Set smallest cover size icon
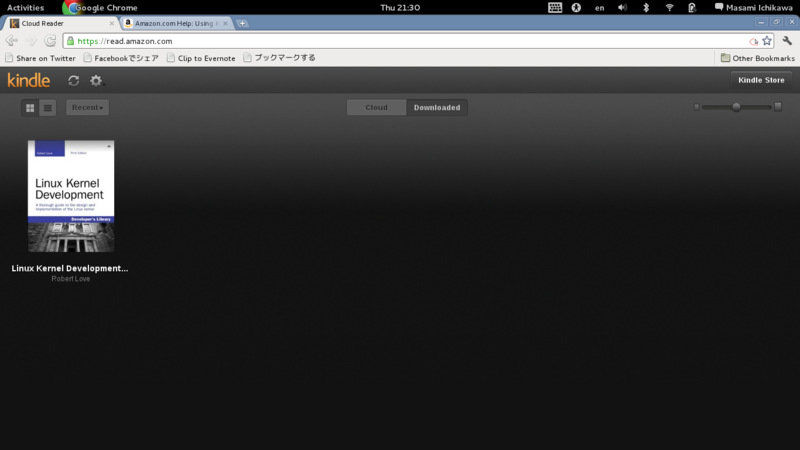This screenshot has width=800, height=450. coord(696,107)
